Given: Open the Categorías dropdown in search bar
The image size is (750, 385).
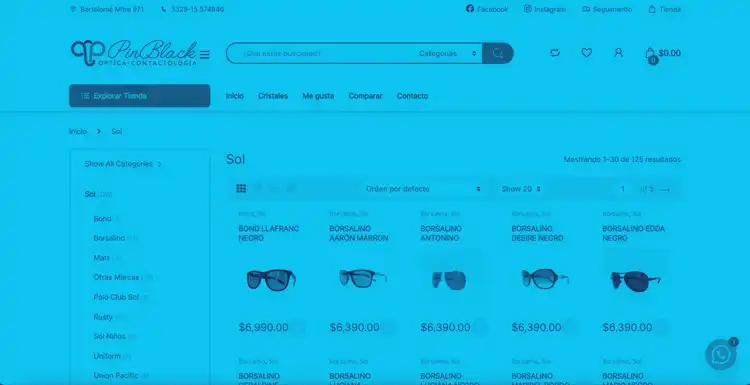Looking at the screenshot, I should [x=448, y=54].
